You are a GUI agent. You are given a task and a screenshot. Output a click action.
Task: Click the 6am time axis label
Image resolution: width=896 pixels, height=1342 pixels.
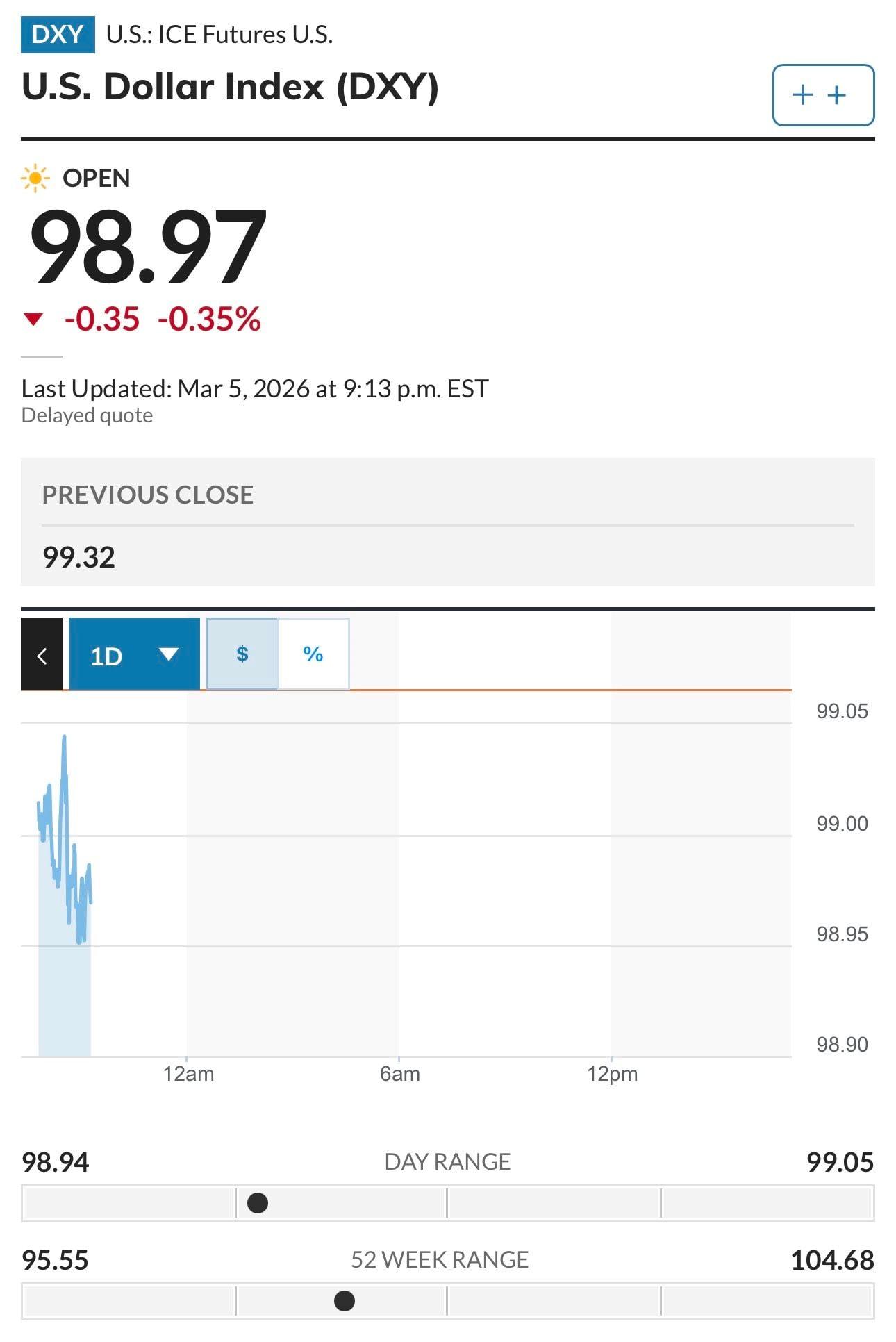click(x=400, y=1074)
